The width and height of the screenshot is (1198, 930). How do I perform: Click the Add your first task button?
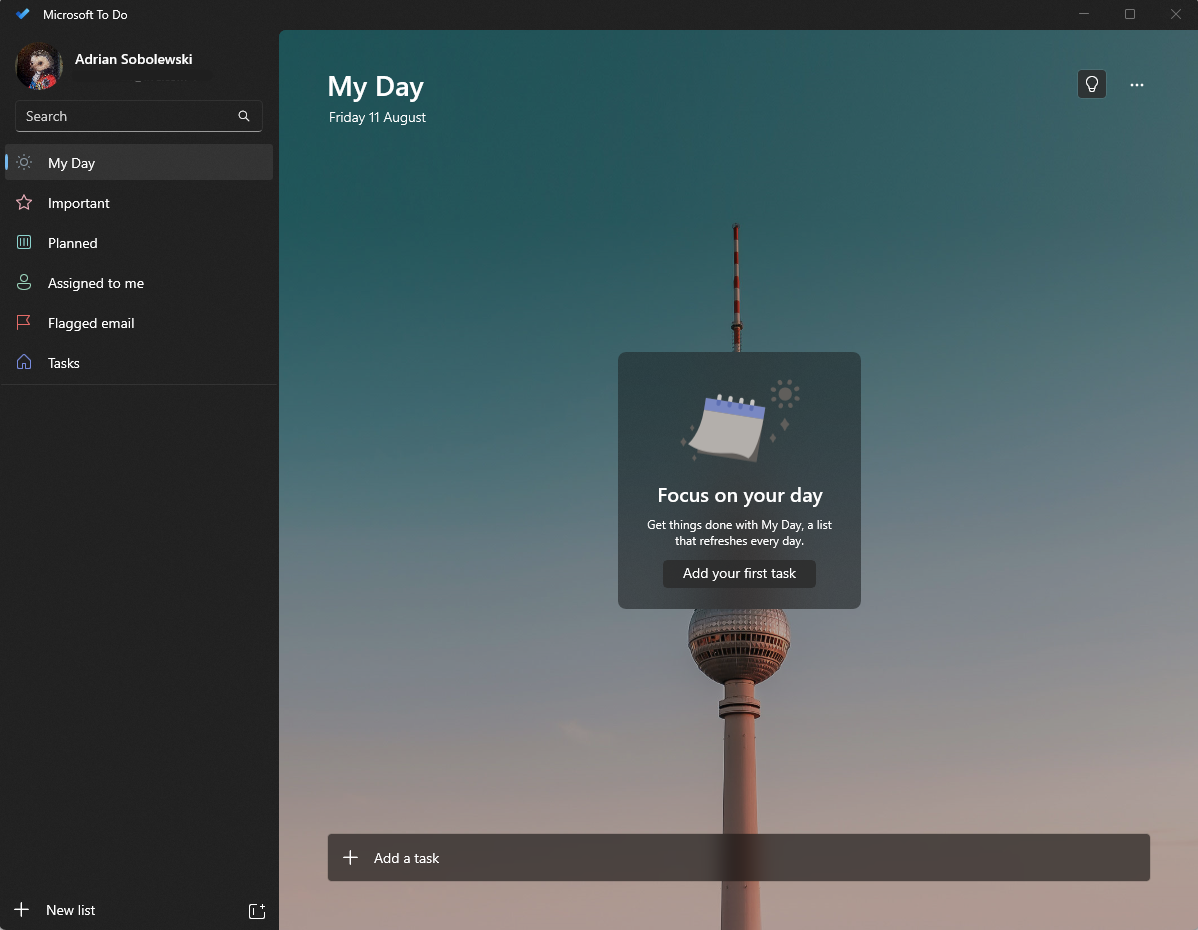point(739,573)
